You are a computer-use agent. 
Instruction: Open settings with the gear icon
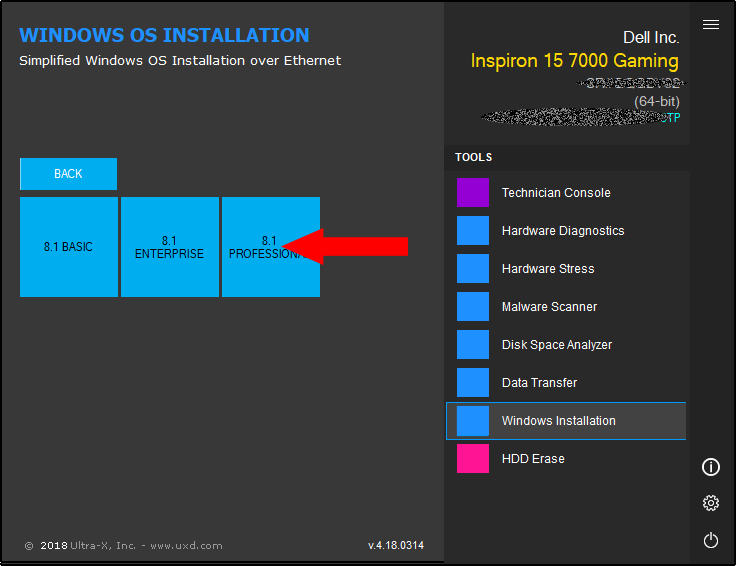tap(711, 503)
